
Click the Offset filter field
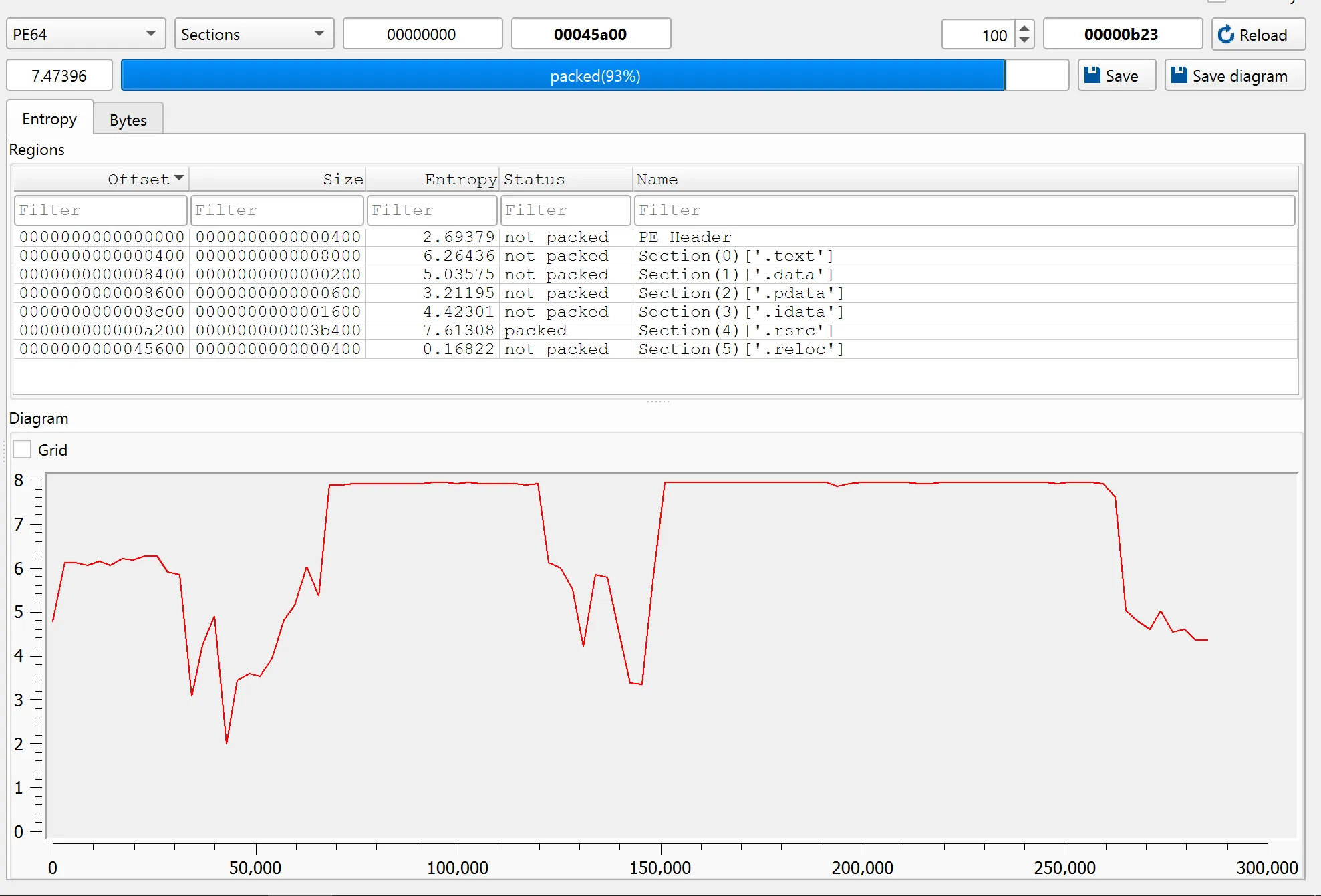pyautogui.click(x=100, y=210)
